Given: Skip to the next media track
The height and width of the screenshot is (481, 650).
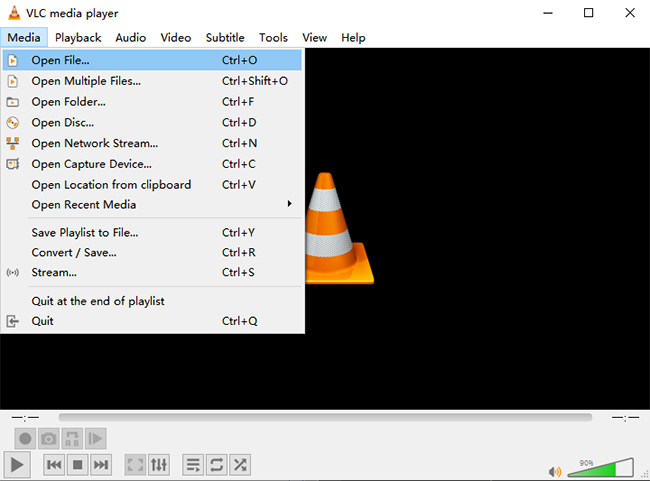Looking at the screenshot, I should pos(101,465).
